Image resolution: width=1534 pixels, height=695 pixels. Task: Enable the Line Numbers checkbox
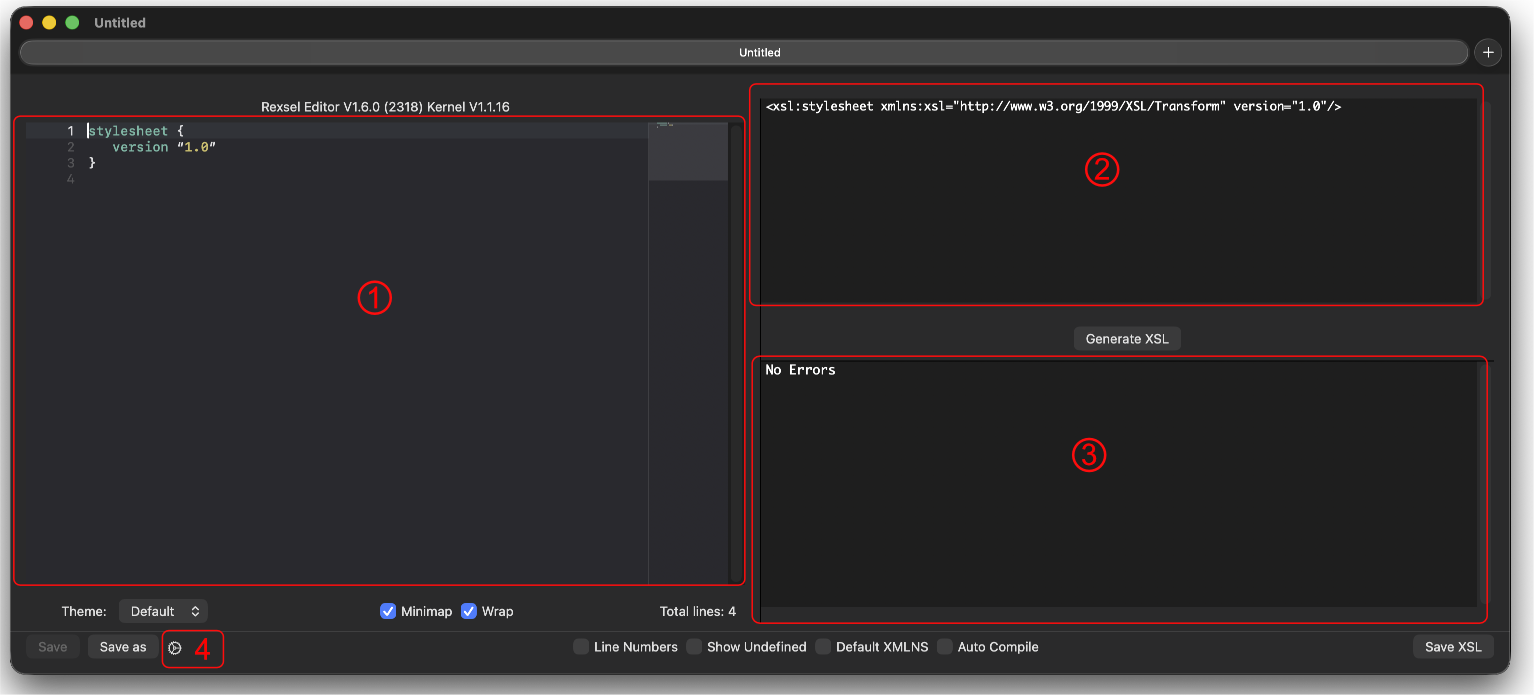pos(581,647)
